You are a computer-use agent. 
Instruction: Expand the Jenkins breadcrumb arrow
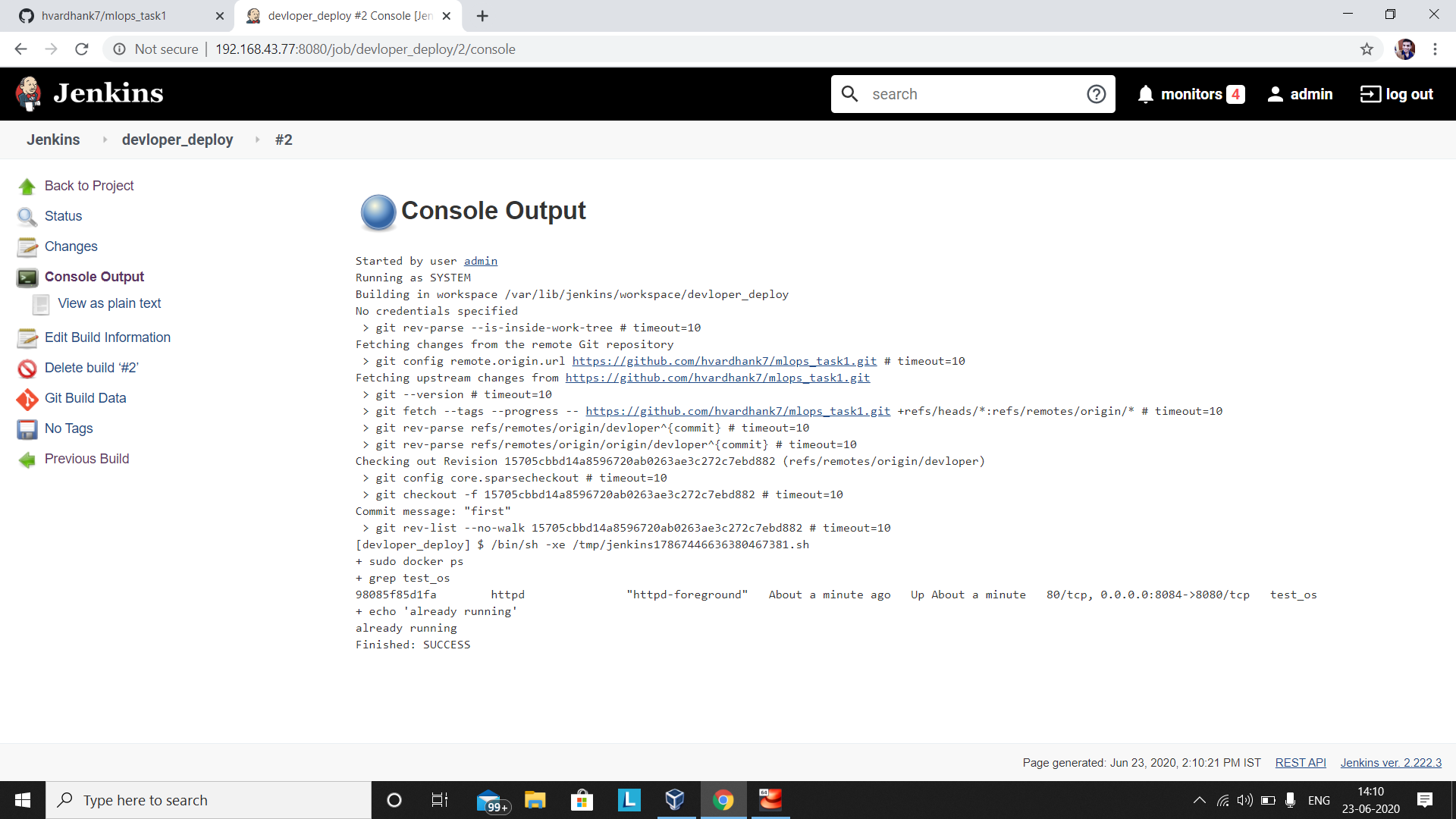pyautogui.click(x=105, y=140)
